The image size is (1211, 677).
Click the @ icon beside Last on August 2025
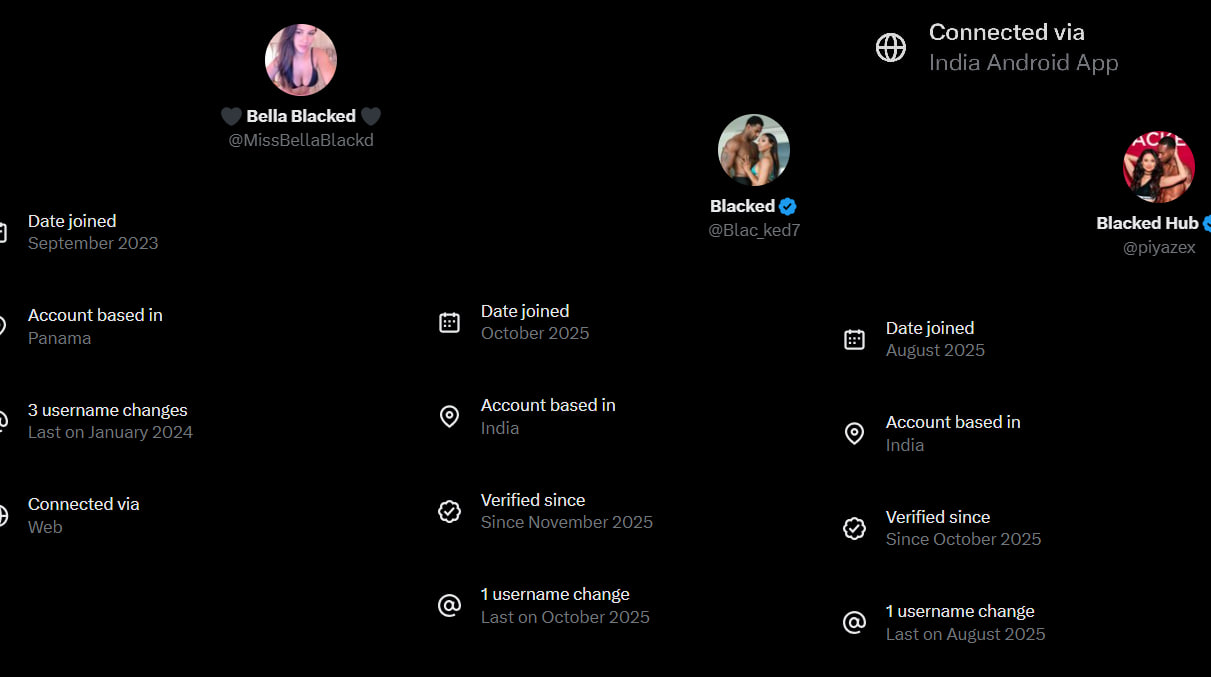(x=854, y=622)
